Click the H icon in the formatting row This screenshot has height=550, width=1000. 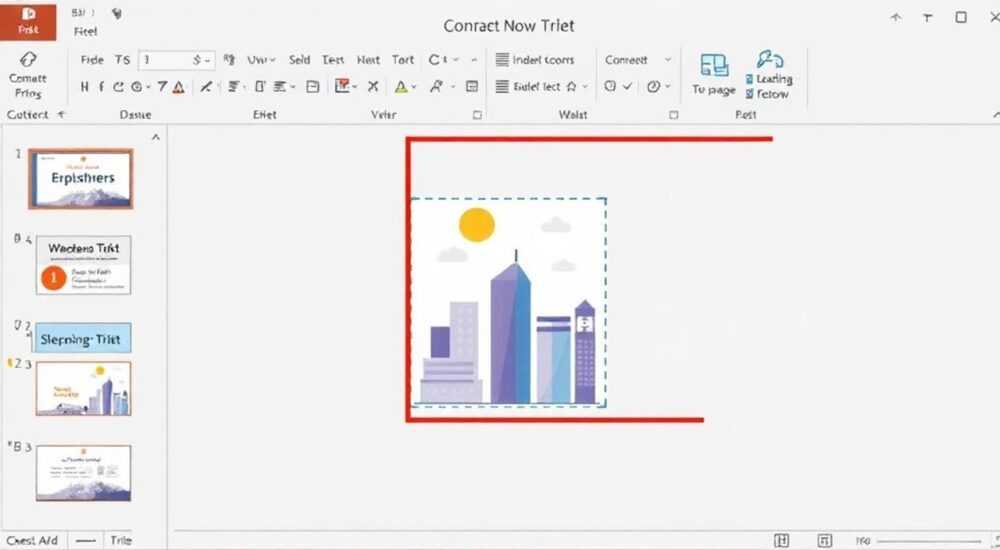point(84,87)
